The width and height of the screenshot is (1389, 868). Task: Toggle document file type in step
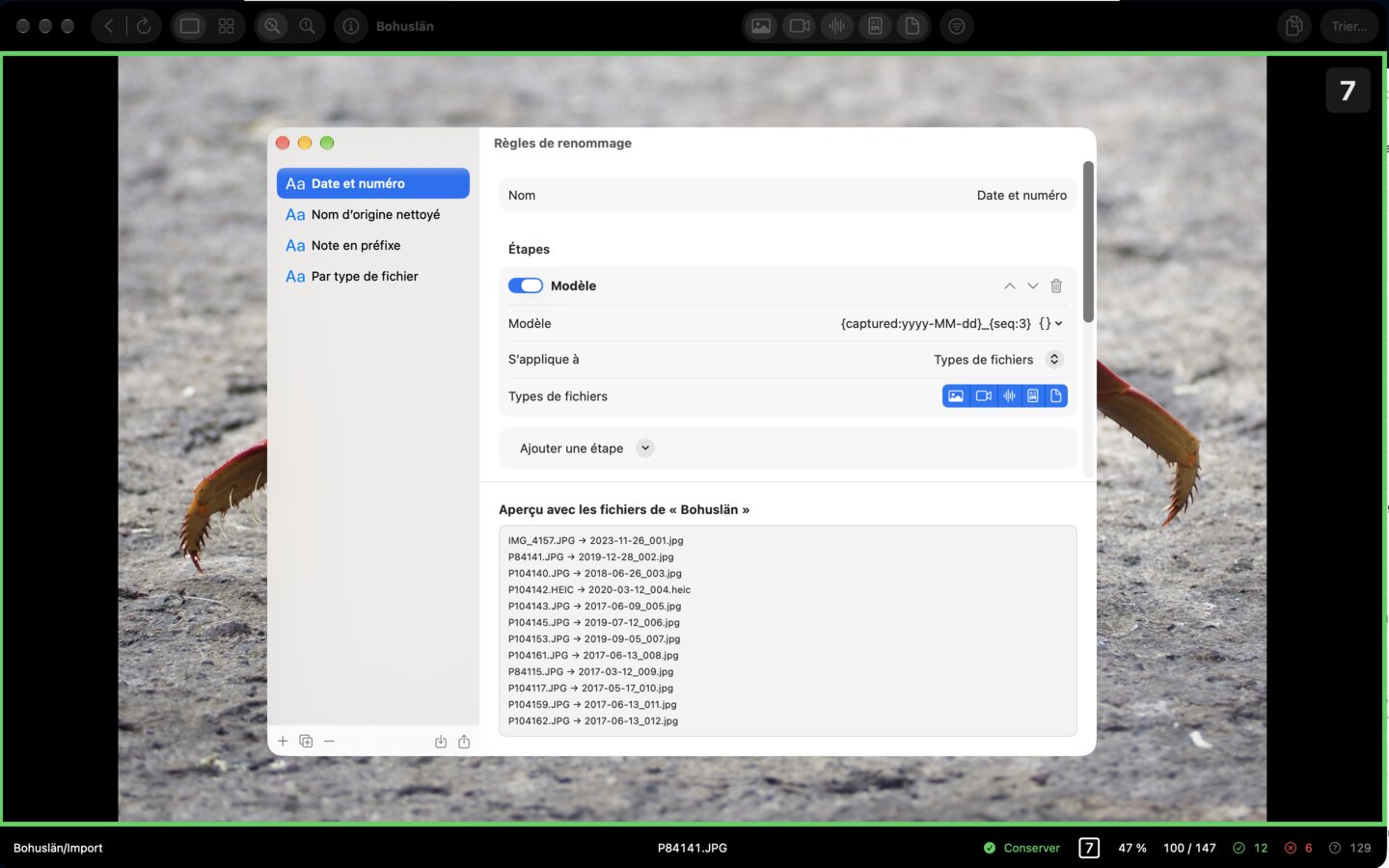click(1056, 395)
